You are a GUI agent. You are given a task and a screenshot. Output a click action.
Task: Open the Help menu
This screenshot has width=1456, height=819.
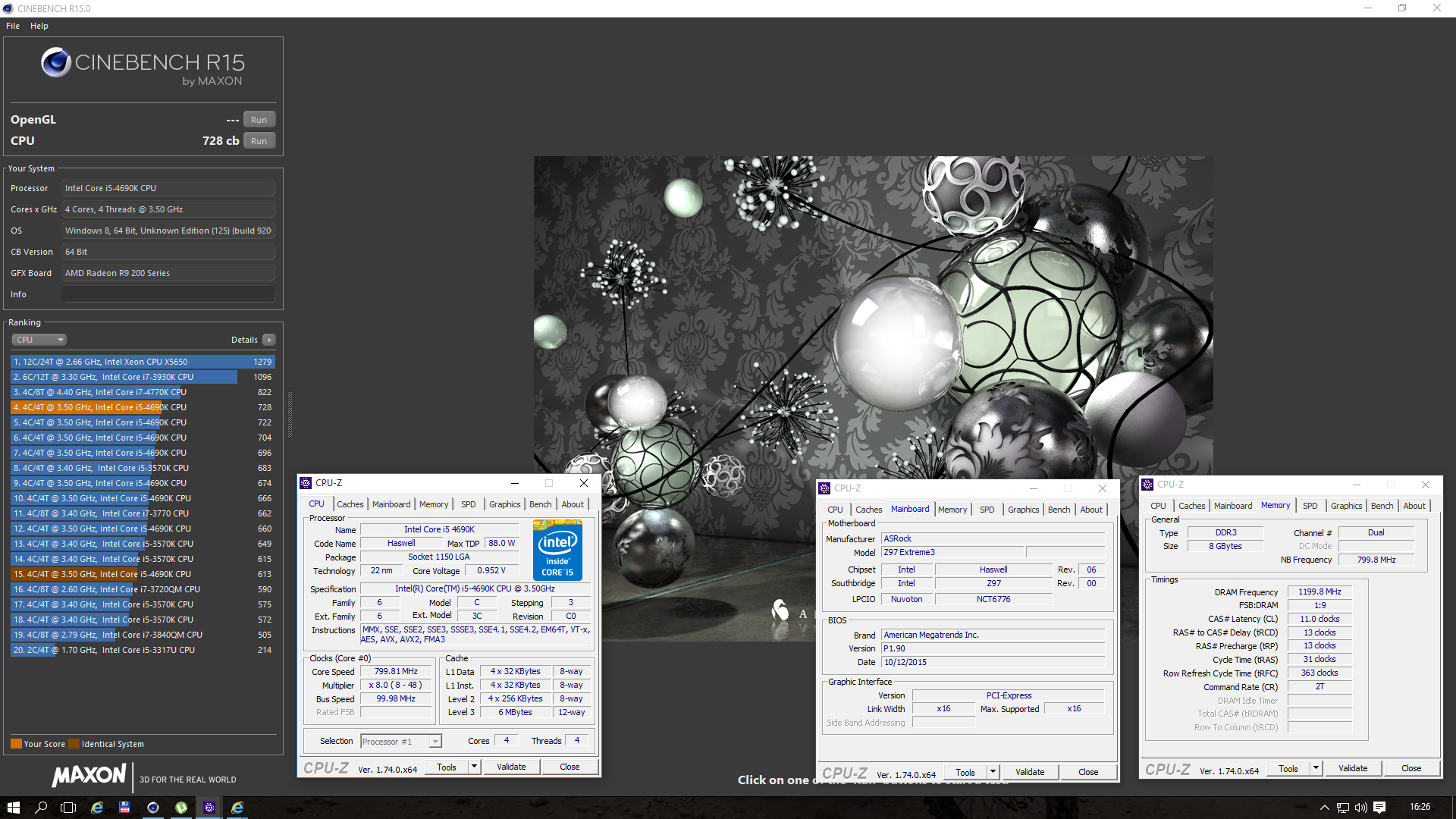point(39,26)
